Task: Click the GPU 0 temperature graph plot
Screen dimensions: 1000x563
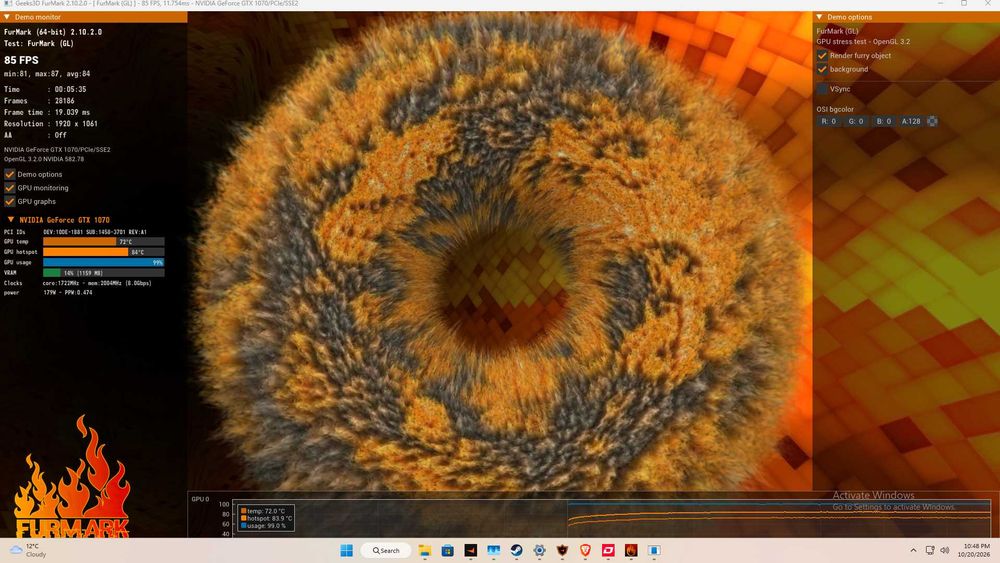Action: (x=611, y=518)
